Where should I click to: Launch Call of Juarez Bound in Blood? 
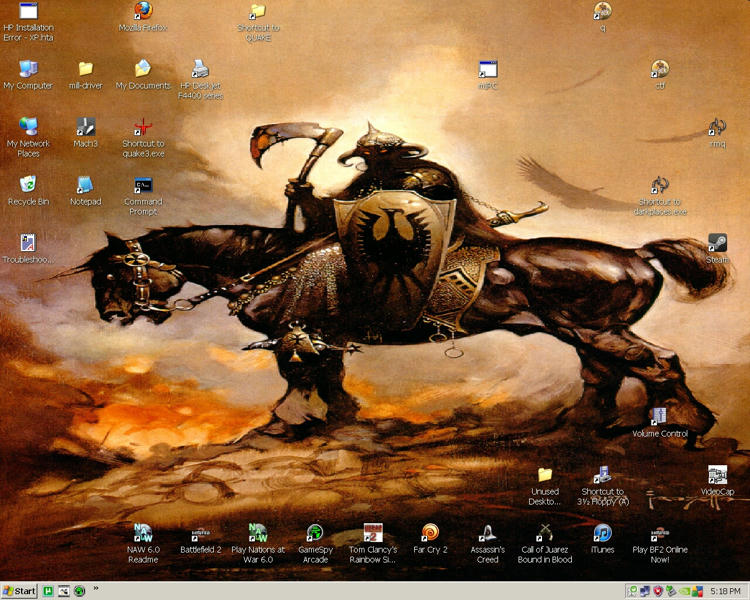coord(545,544)
